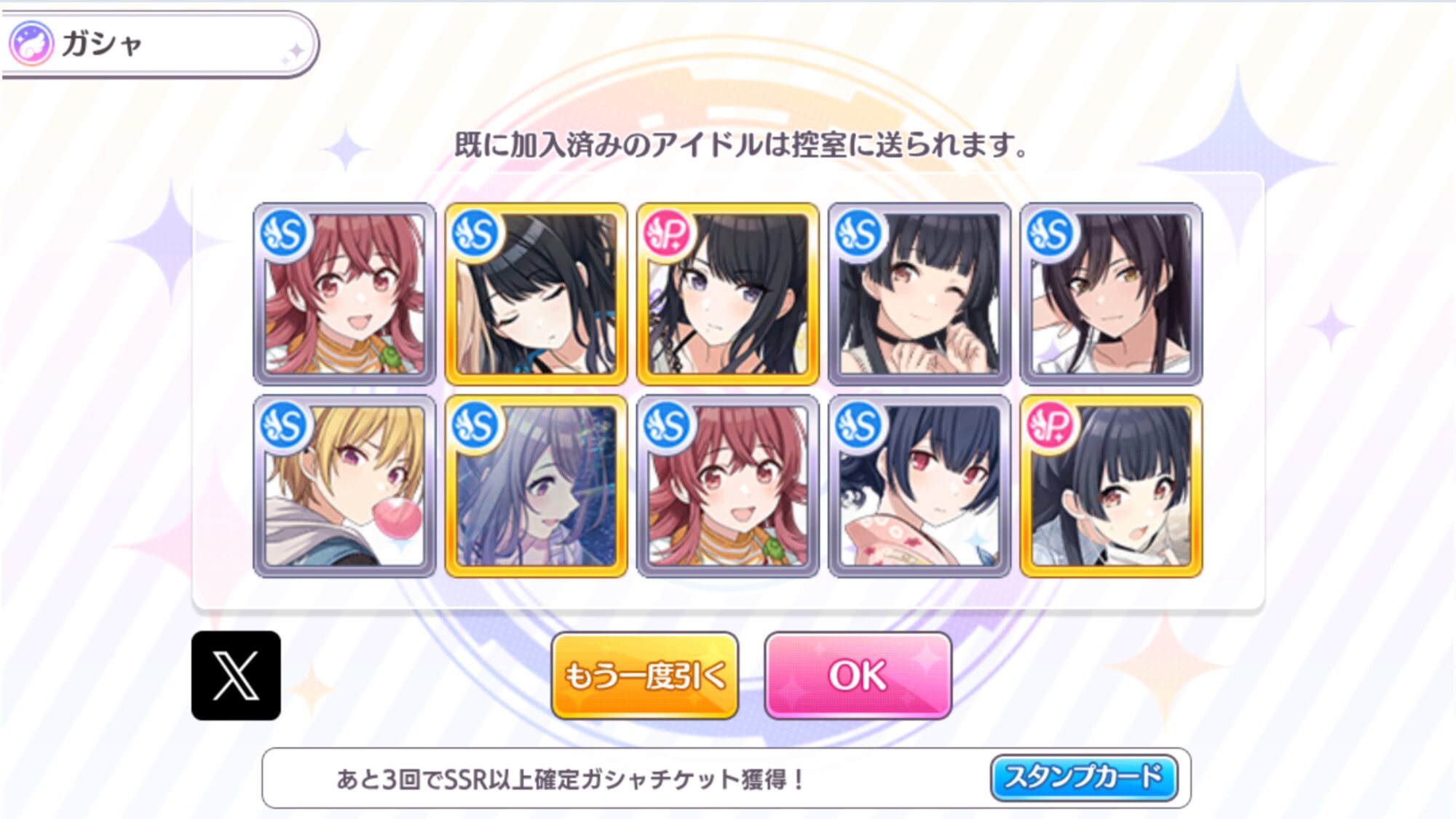Select the kimono idol with red eyes card
The image size is (1456, 819).
tap(919, 486)
